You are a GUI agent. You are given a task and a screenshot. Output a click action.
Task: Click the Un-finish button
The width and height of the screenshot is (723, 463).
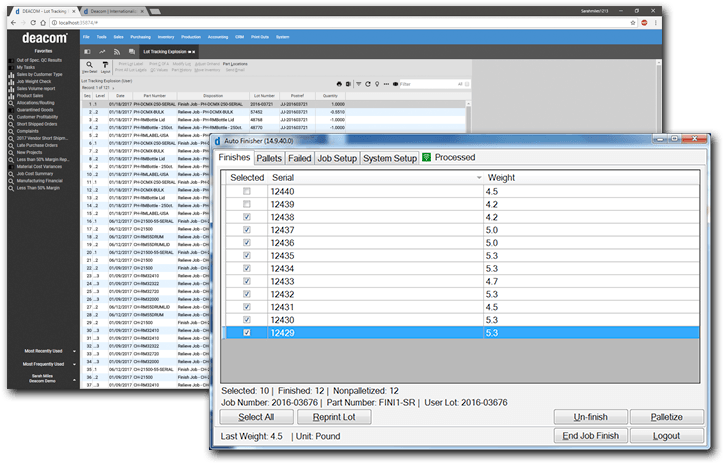[x=590, y=417]
